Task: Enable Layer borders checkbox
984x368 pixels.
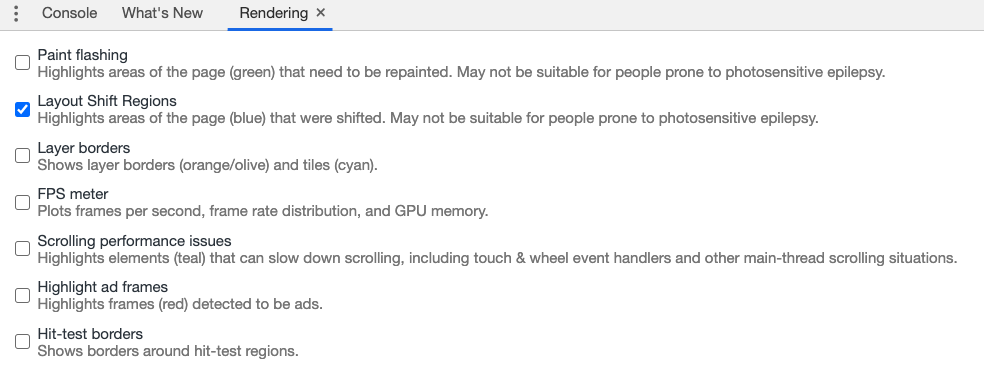Action: pos(23,155)
